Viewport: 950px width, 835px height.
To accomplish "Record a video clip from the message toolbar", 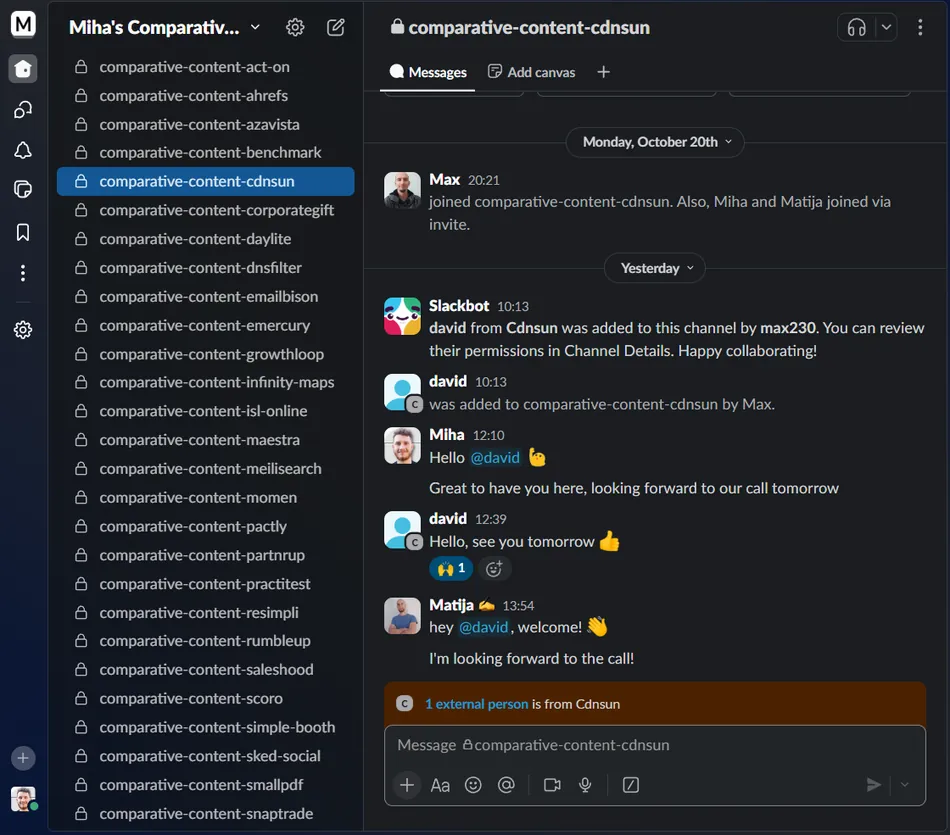I will pos(551,785).
